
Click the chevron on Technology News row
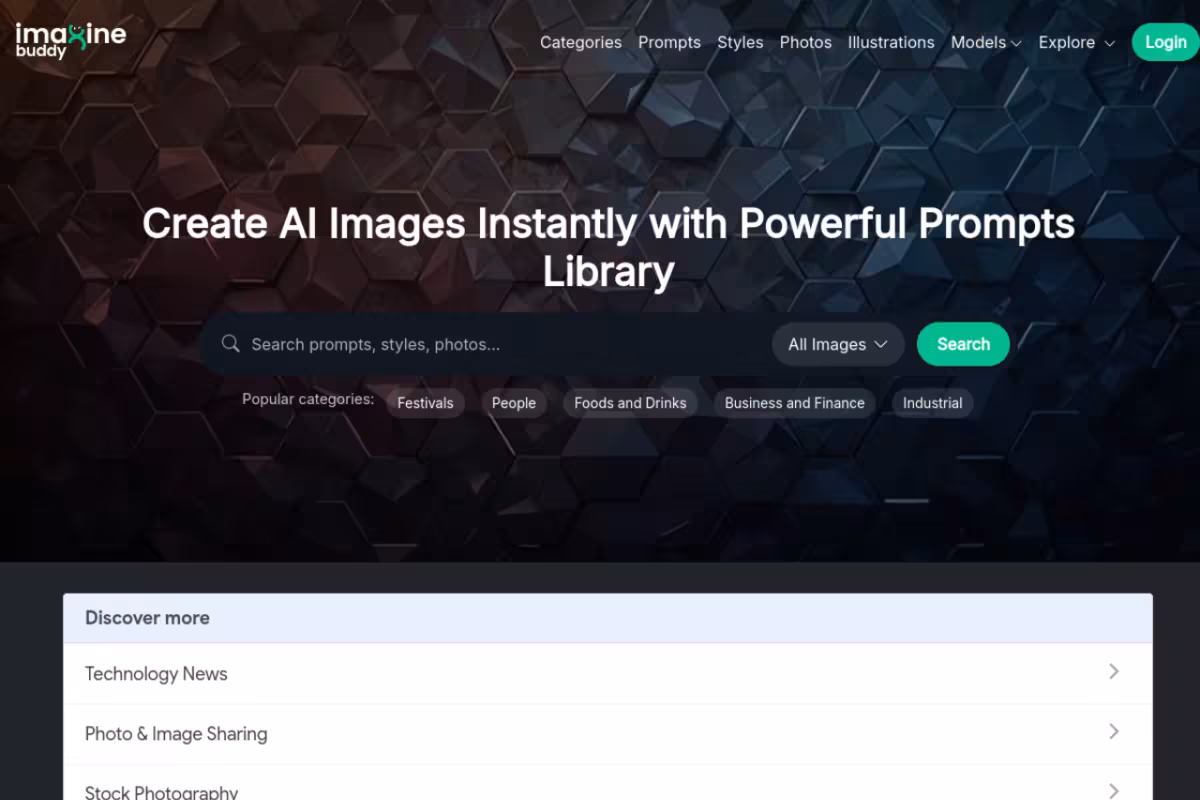[1113, 672]
